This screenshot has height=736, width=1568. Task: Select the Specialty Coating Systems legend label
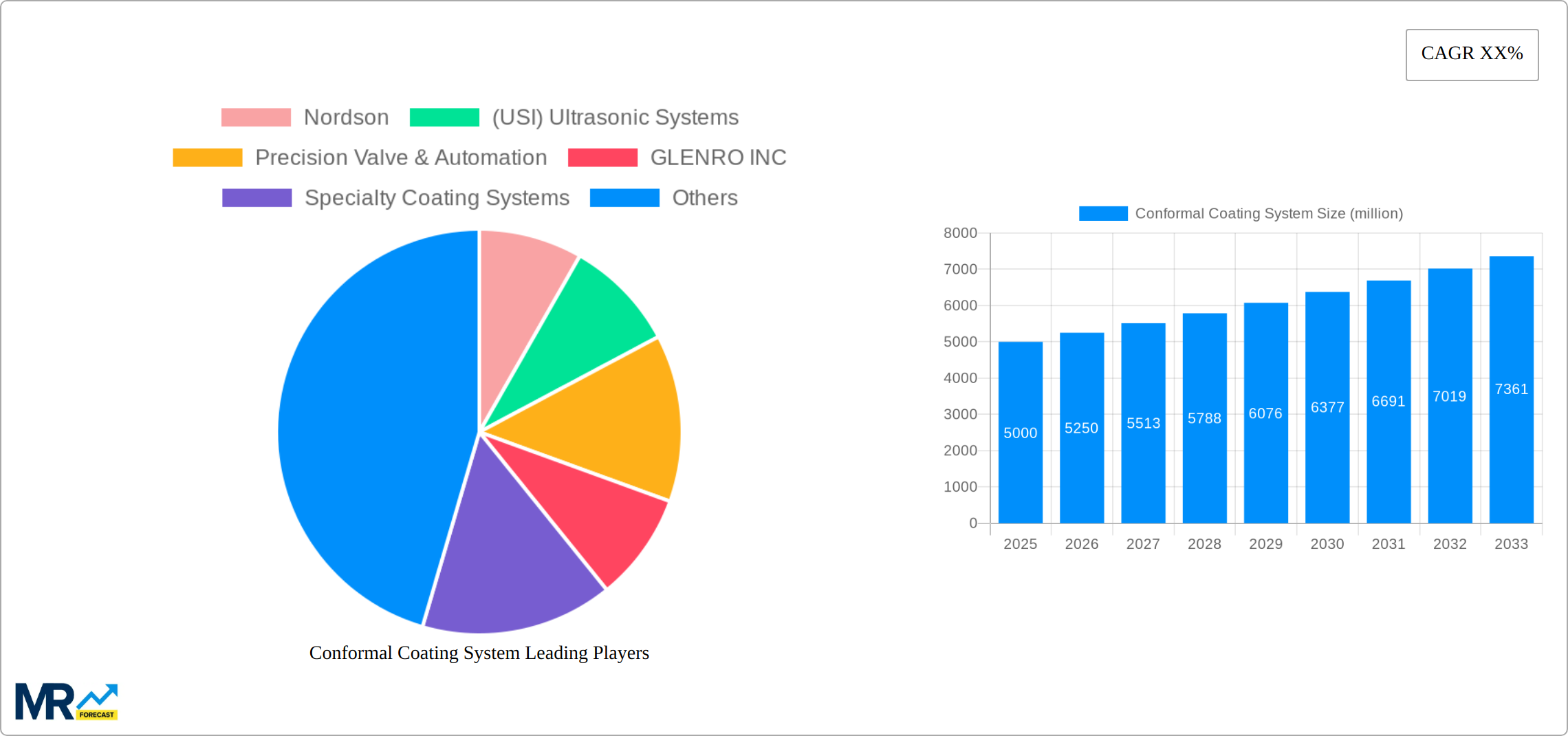tap(437, 198)
